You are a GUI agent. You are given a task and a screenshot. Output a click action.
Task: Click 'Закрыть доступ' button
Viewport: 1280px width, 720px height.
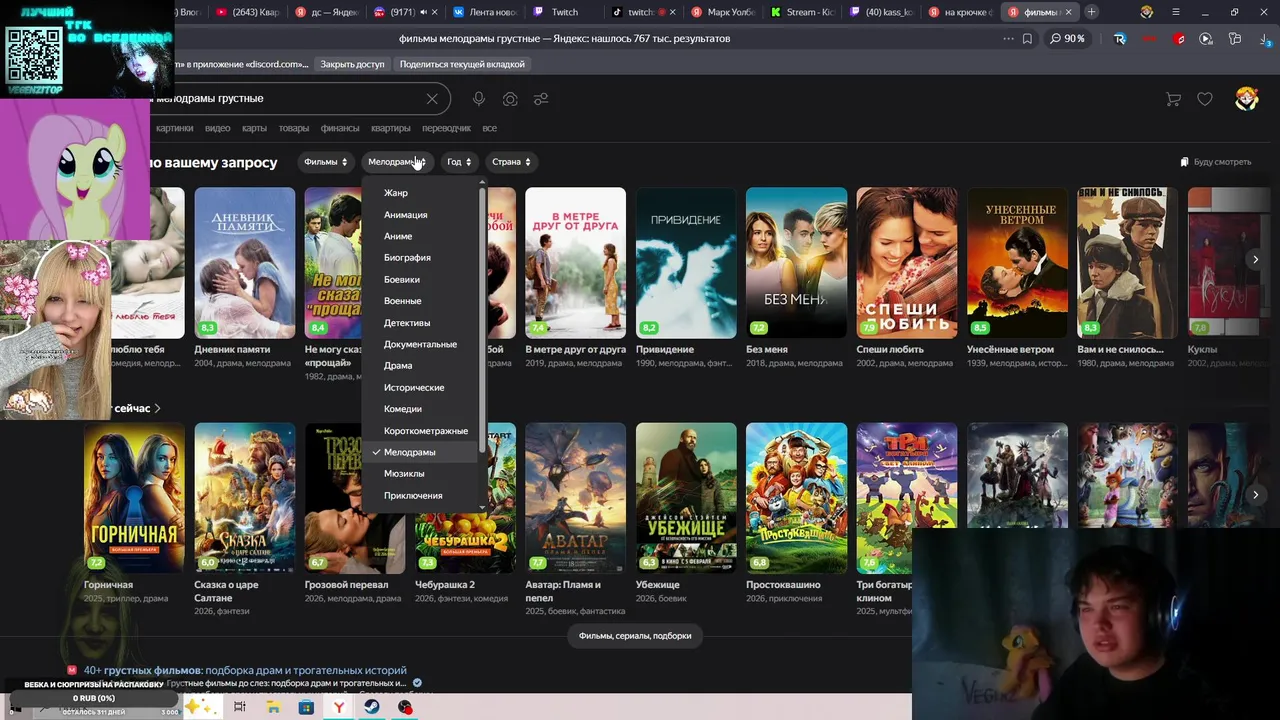352,64
